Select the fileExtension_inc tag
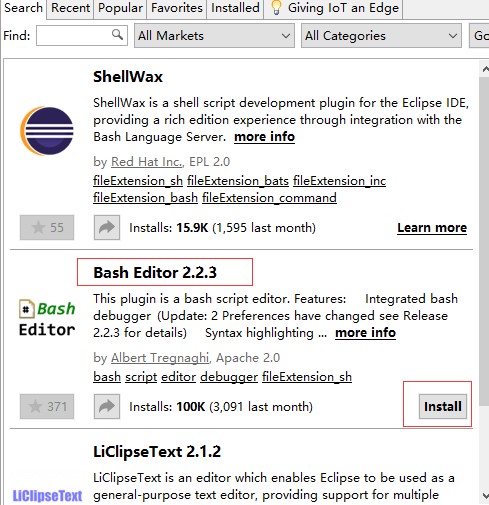 (x=339, y=181)
